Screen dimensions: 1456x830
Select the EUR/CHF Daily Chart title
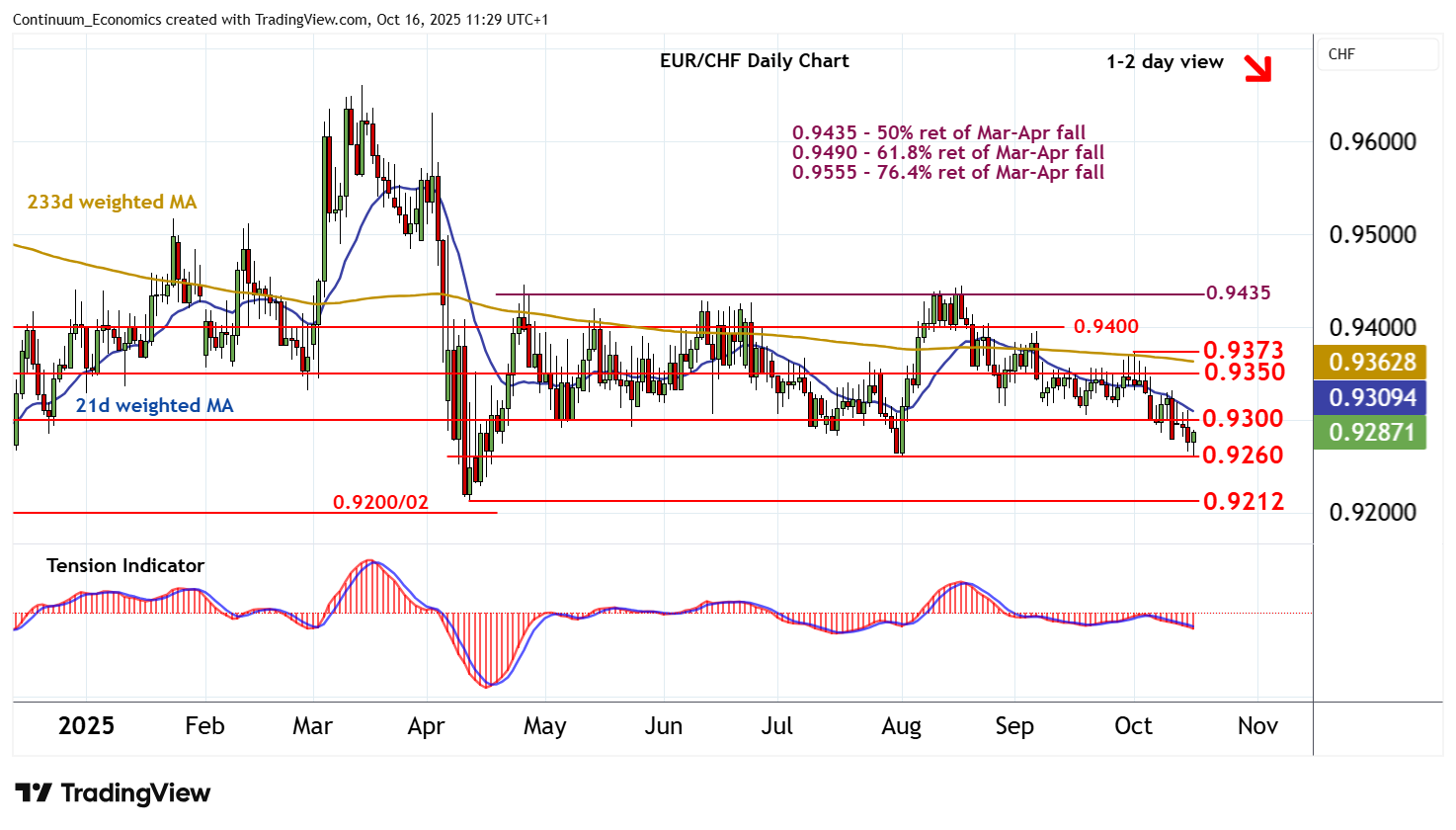click(x=754, y=61)
